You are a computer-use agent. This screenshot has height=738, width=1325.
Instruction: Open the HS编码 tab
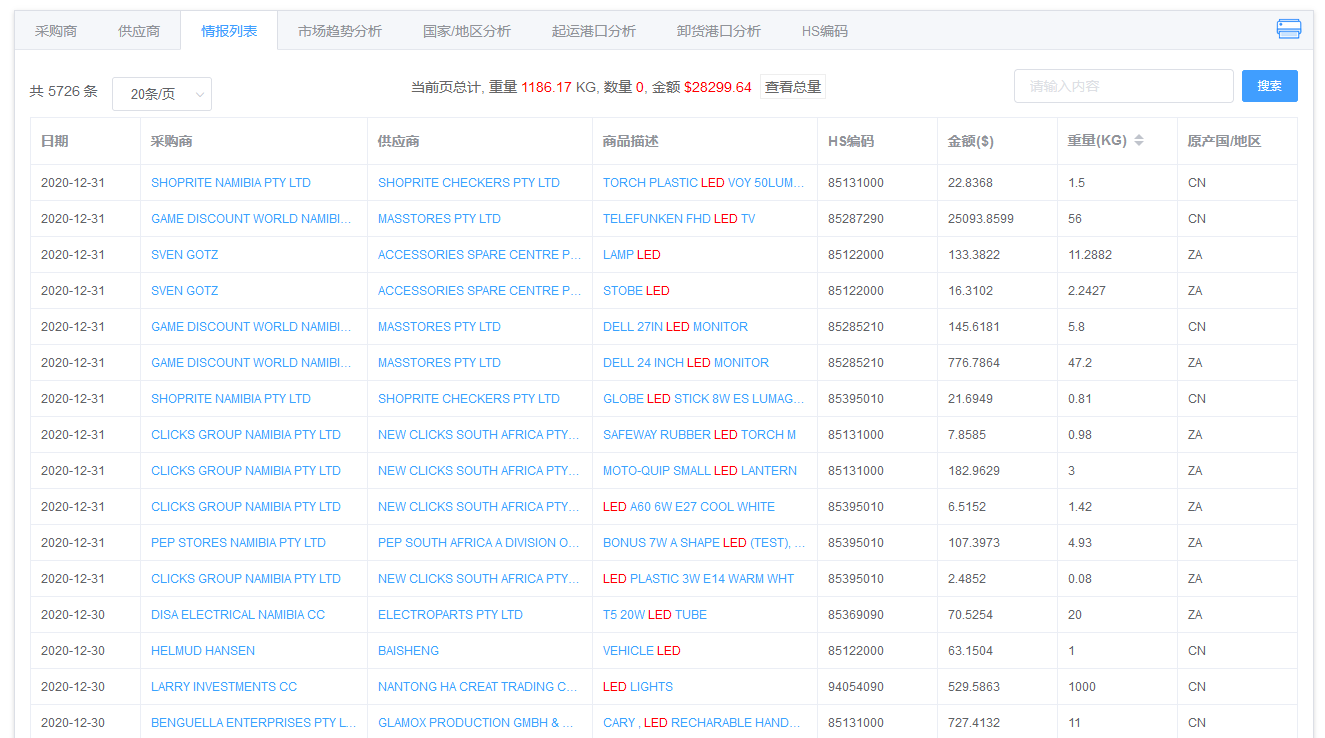(x=825, y=31)
